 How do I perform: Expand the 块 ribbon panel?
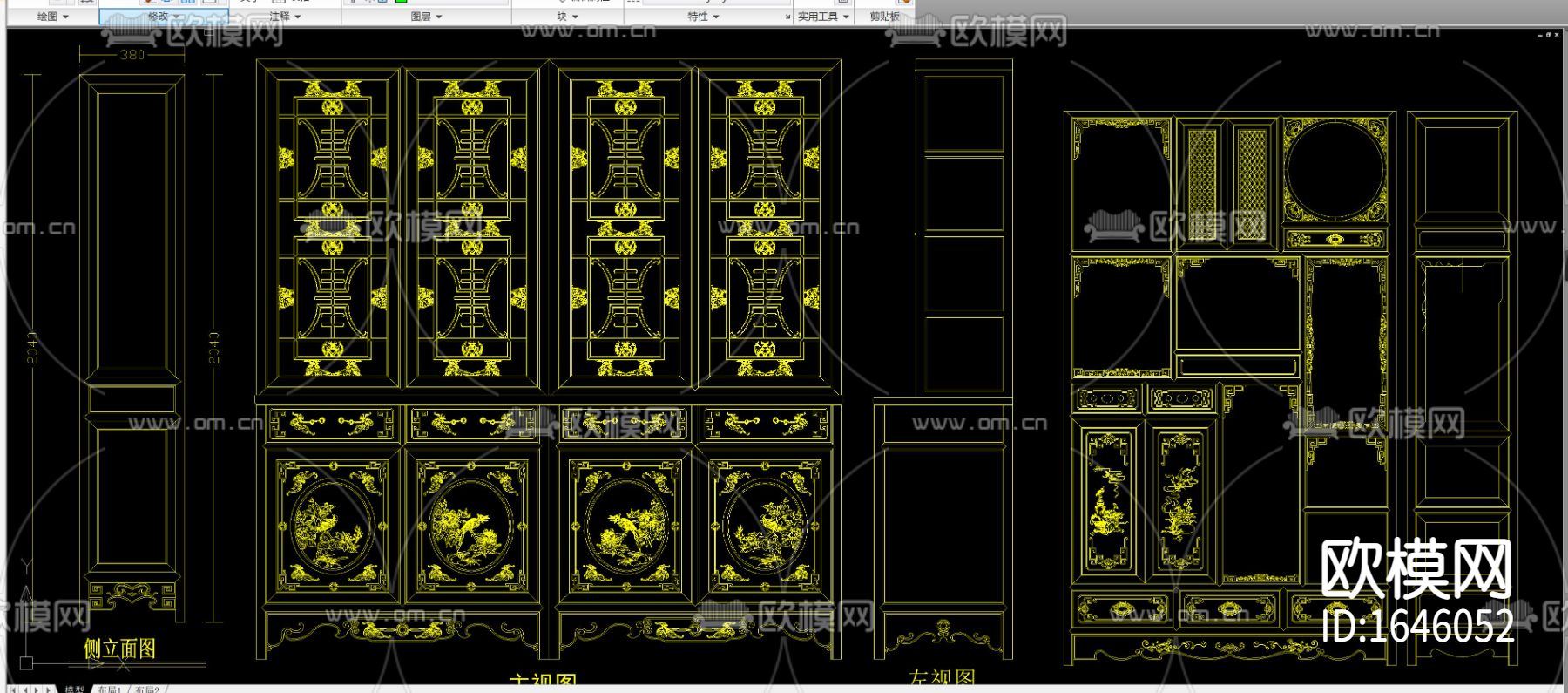(567, 17)
